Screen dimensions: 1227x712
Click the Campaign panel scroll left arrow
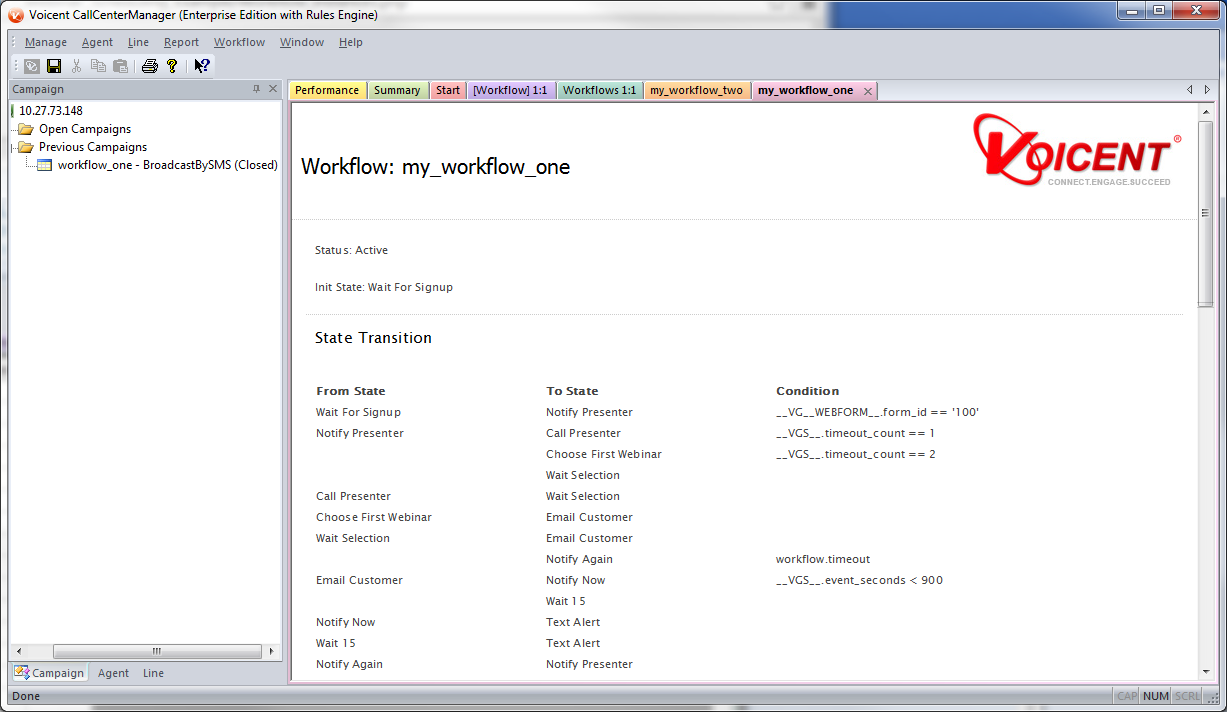point(19,651)
